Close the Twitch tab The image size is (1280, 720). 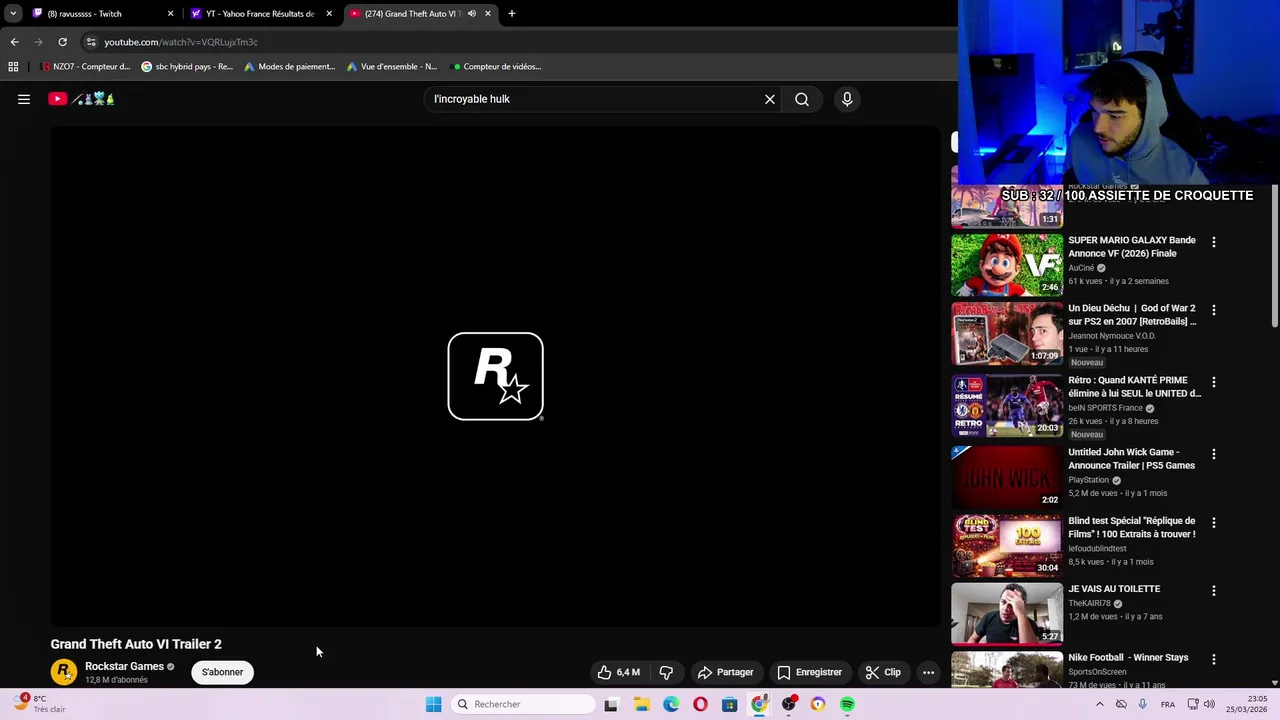pyautogui.click(x=170, y=14)
